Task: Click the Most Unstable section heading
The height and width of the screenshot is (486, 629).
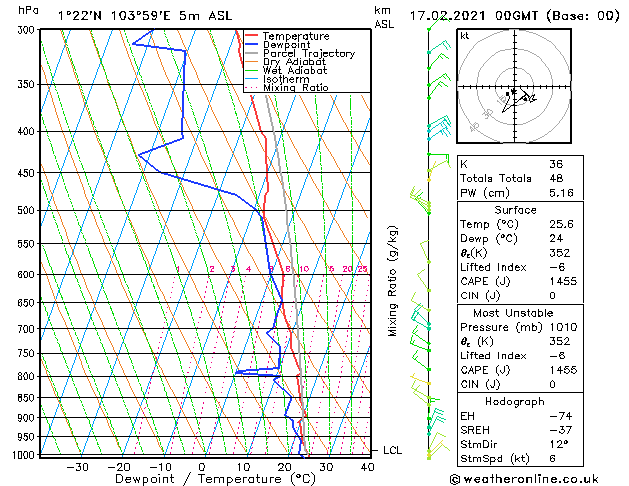Action: point(513,313)
